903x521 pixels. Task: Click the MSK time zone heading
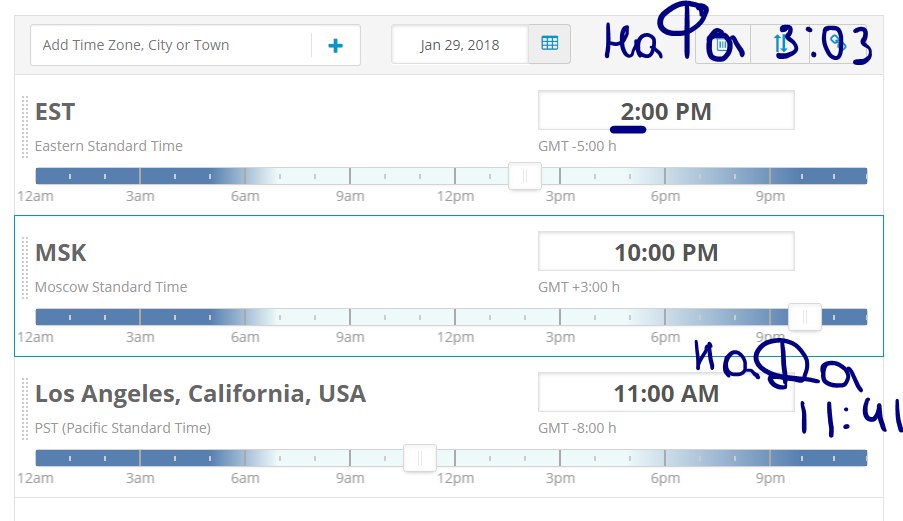coord(58,253)
